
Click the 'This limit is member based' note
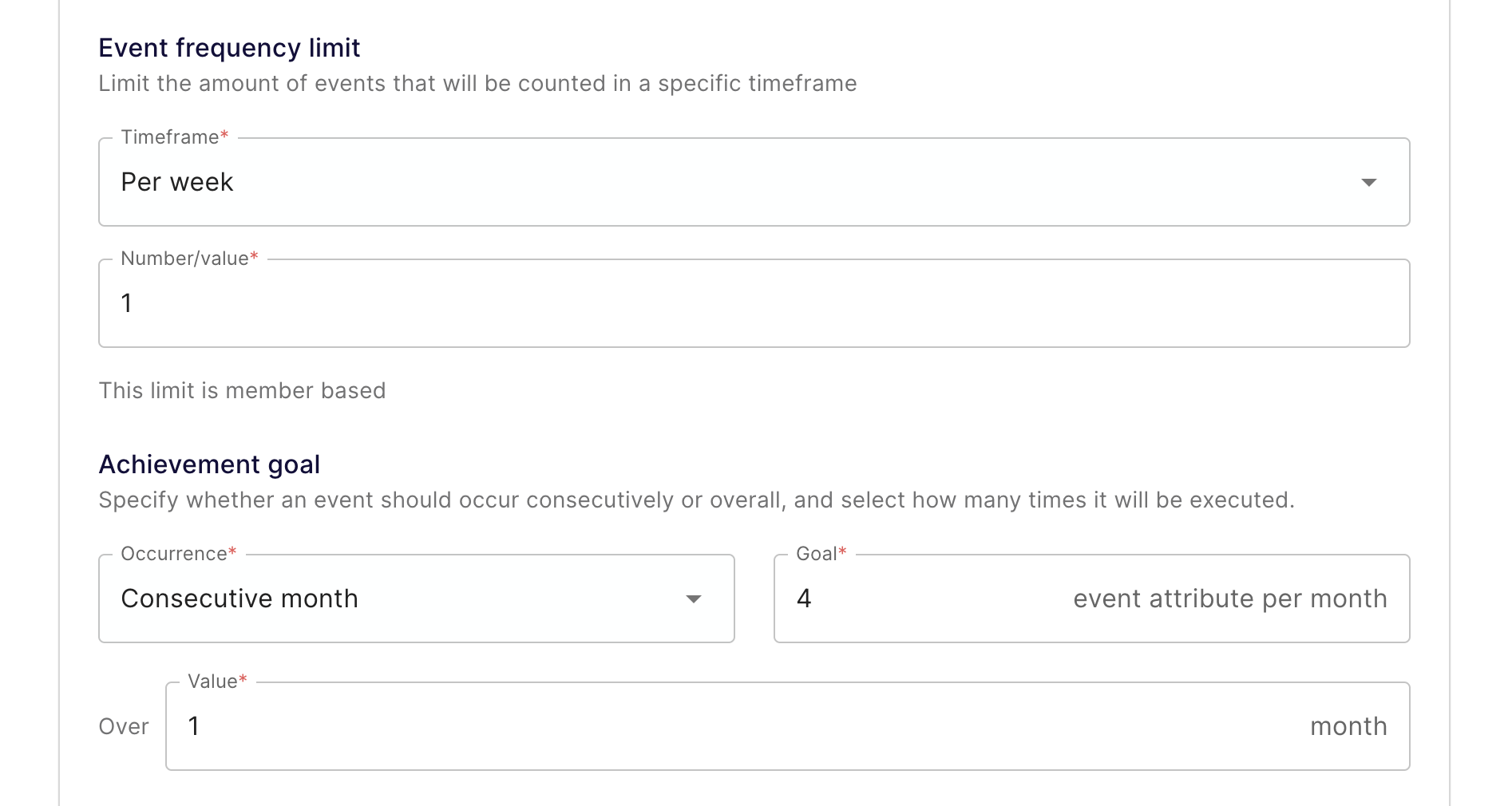pos(242,390)
